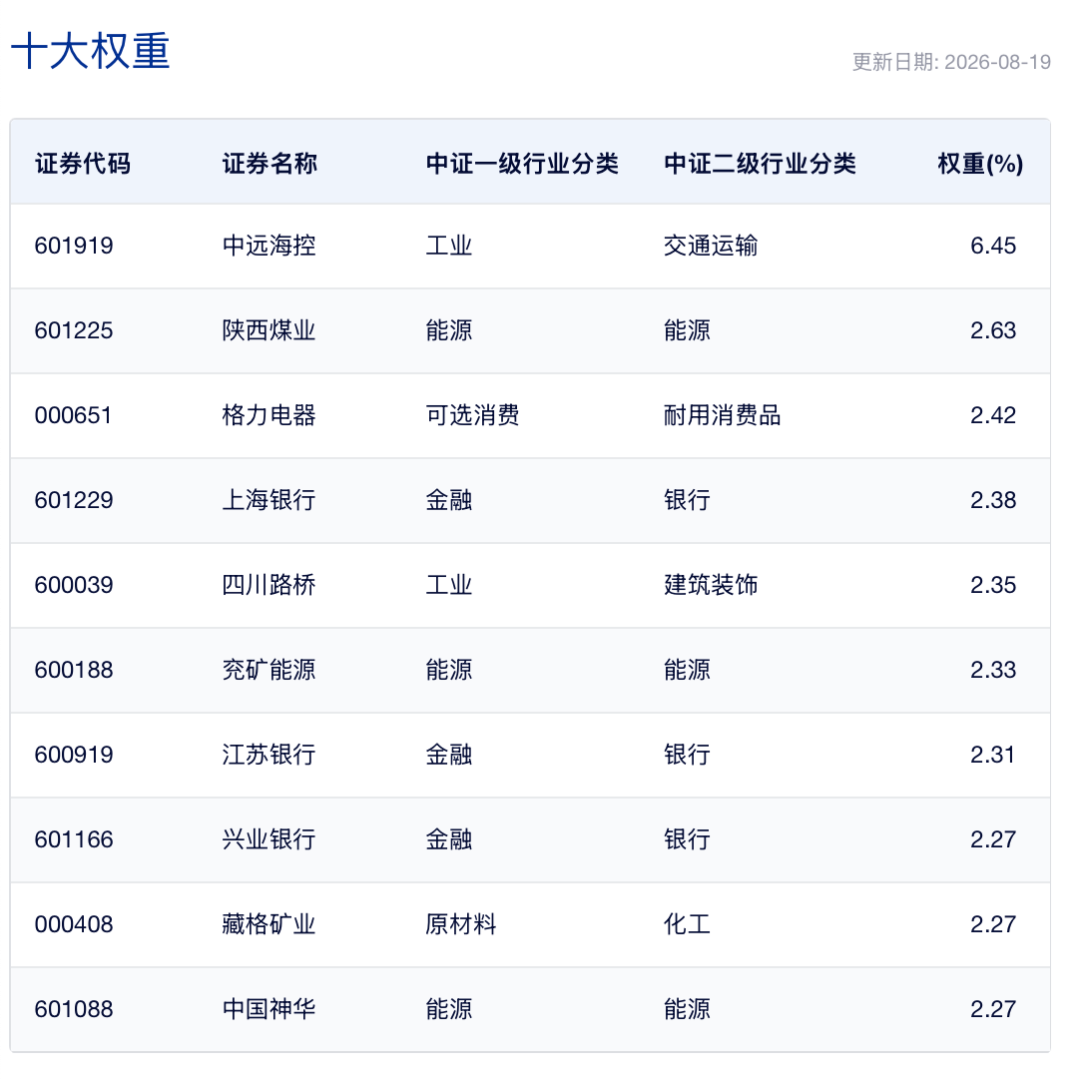1080x1080 pixels.
Task: Click weight 2.27 in the 兴业银行 row
Action: pyautogui.click(x=993, y=840)
